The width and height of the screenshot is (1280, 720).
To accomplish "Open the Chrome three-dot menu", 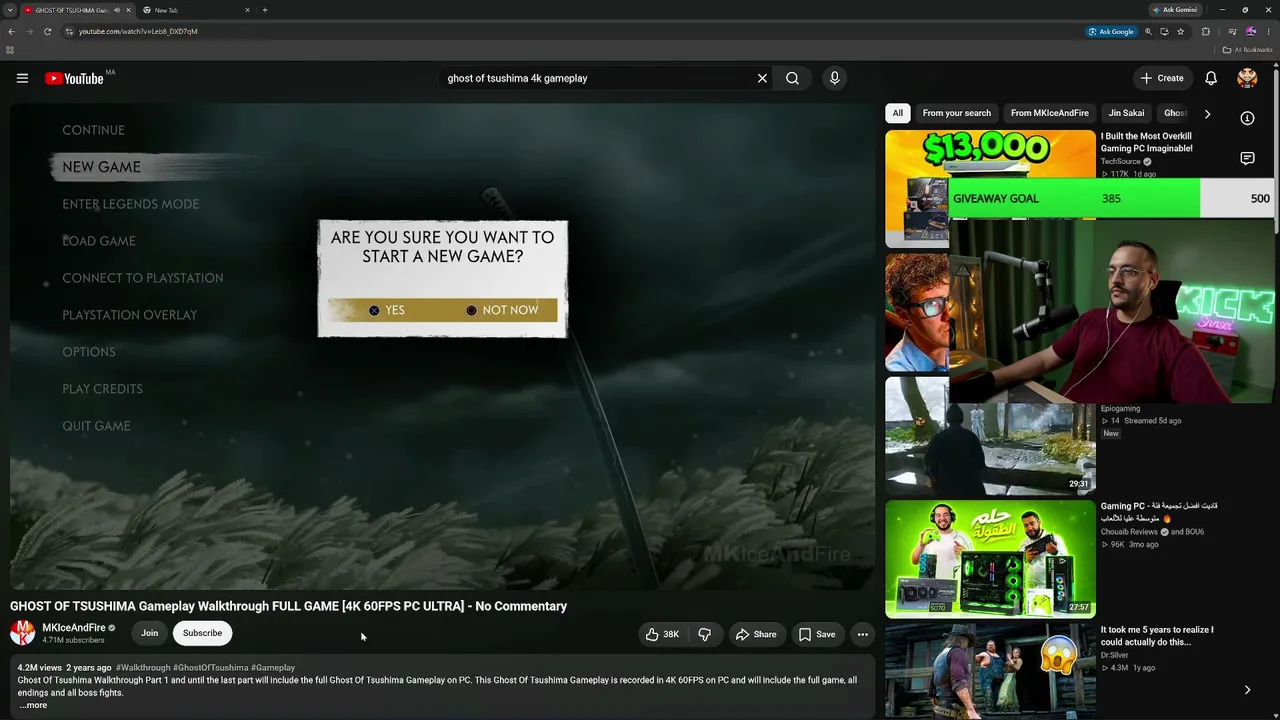I will pyautogui.click(x=1268, y=31).
